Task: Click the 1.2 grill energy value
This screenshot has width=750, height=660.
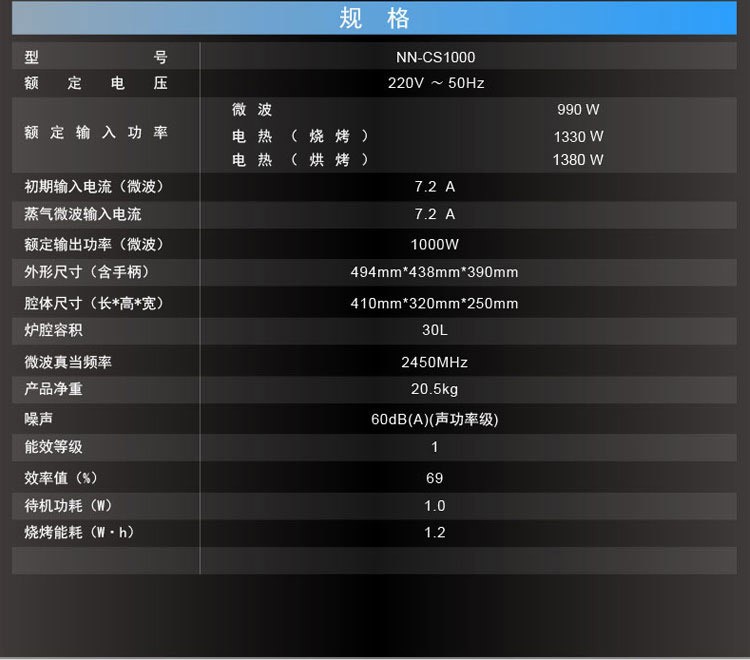Action: pos(434,533)
